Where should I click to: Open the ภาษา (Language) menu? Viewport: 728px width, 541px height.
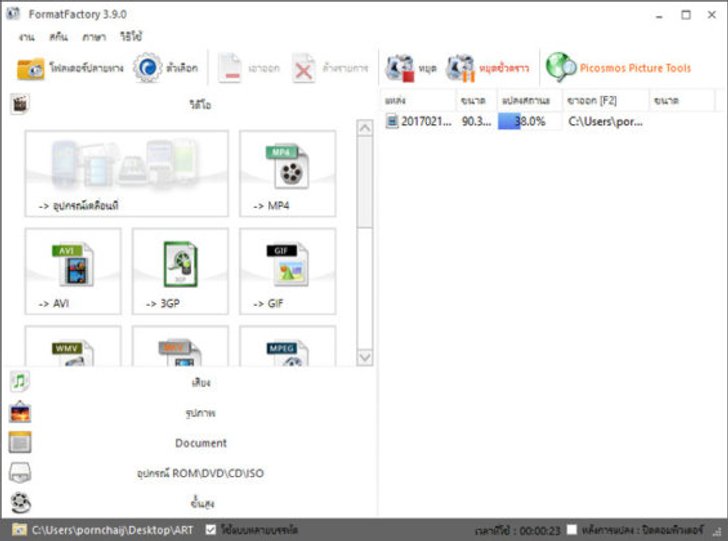tap(94, 37)
